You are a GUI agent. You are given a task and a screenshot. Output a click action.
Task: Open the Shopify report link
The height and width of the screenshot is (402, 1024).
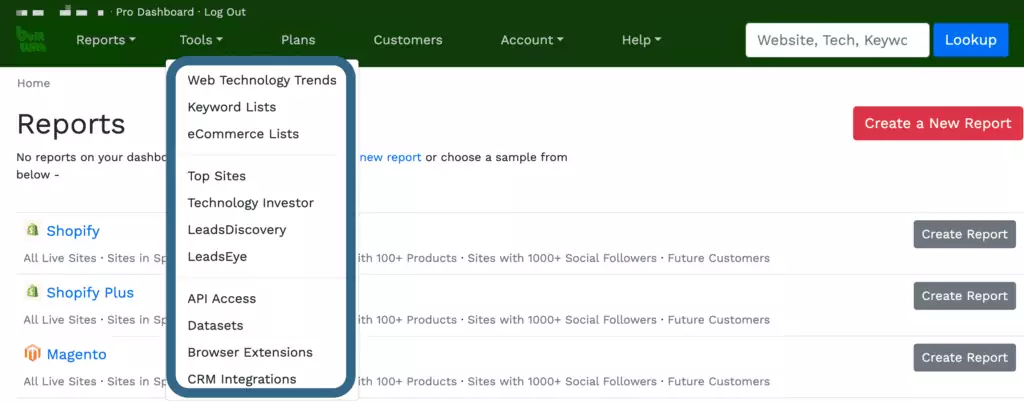point(73,231)
